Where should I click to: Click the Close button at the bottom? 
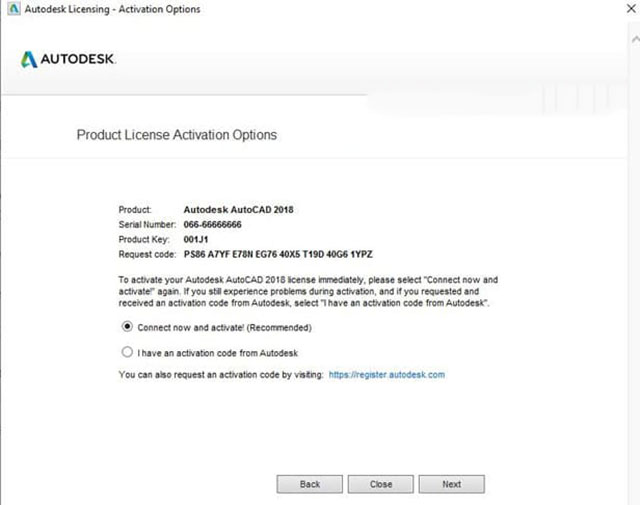pyautogui.click(x=380, y=484)
